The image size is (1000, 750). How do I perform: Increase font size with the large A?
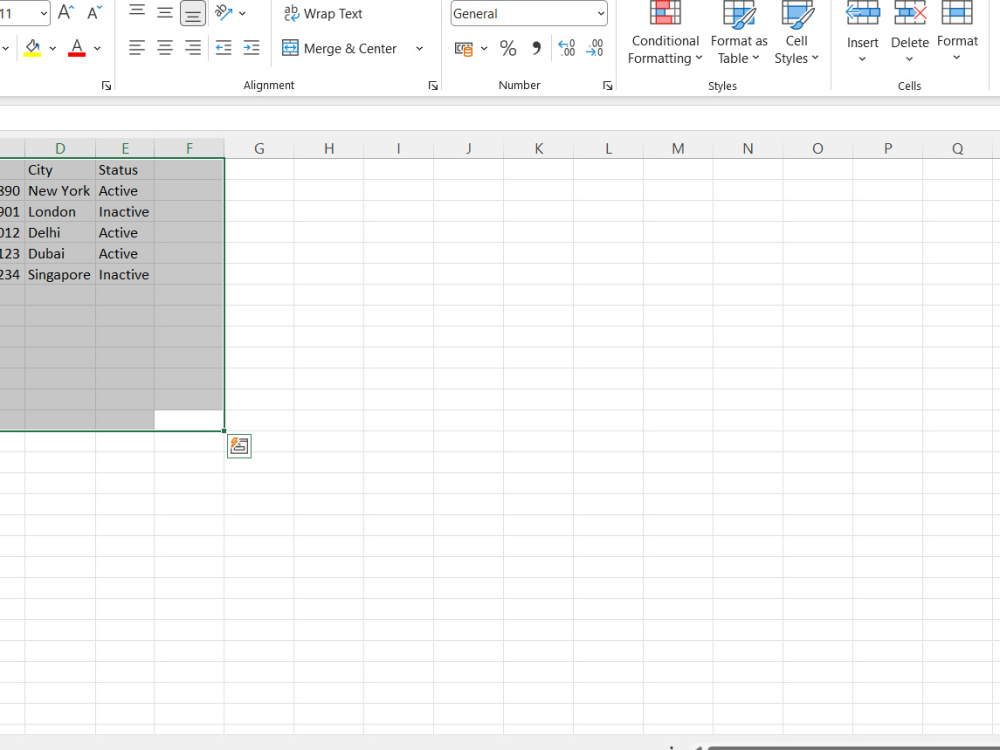pyautogui.click(x=66, y=12)
